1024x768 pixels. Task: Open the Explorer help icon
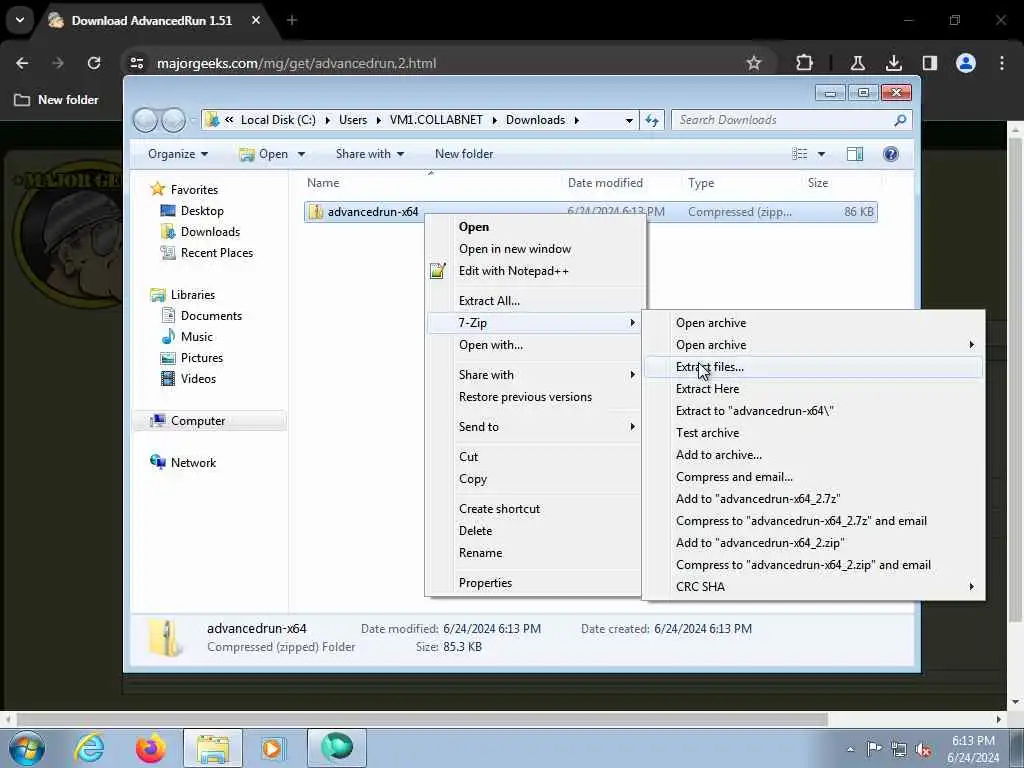click(x=890, y=154)
